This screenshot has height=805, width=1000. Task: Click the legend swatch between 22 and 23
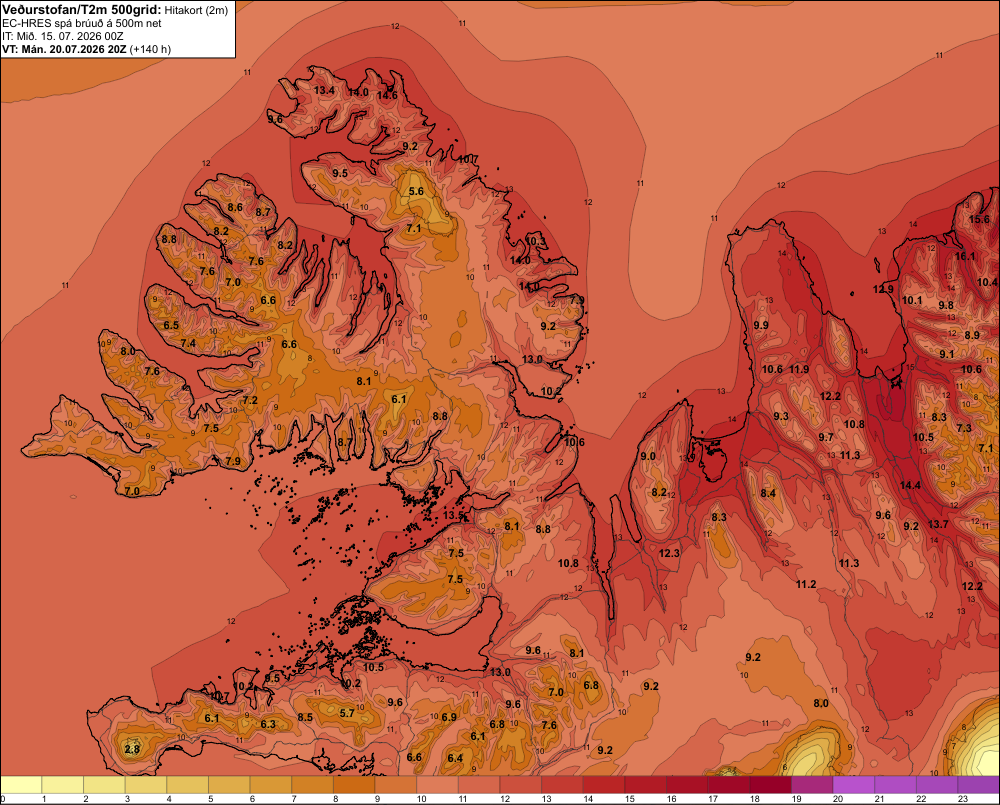tap(937, 785)
